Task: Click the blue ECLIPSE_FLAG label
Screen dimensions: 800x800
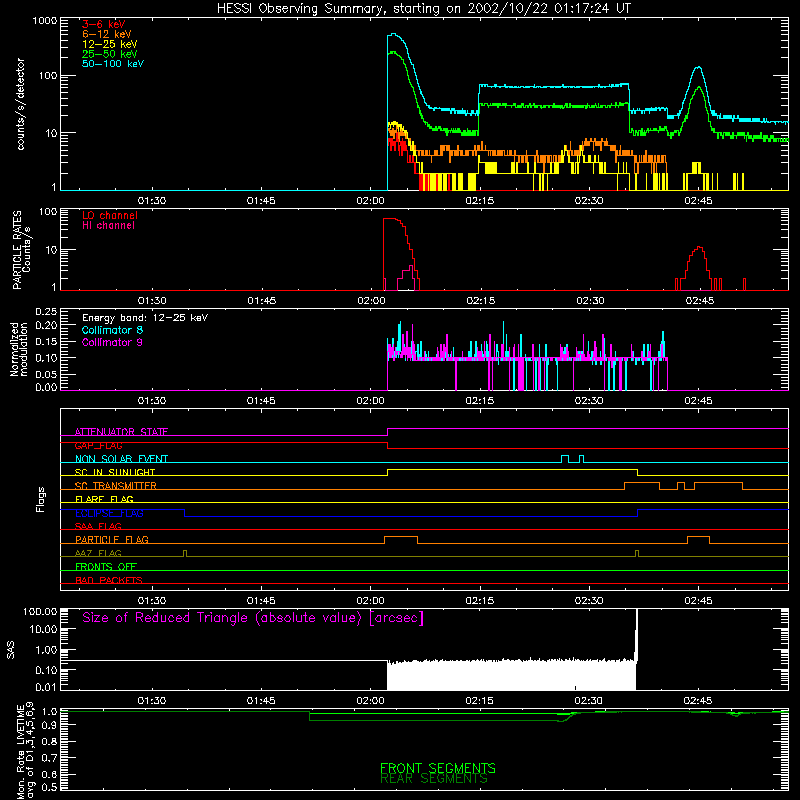Action: [109, 513]
